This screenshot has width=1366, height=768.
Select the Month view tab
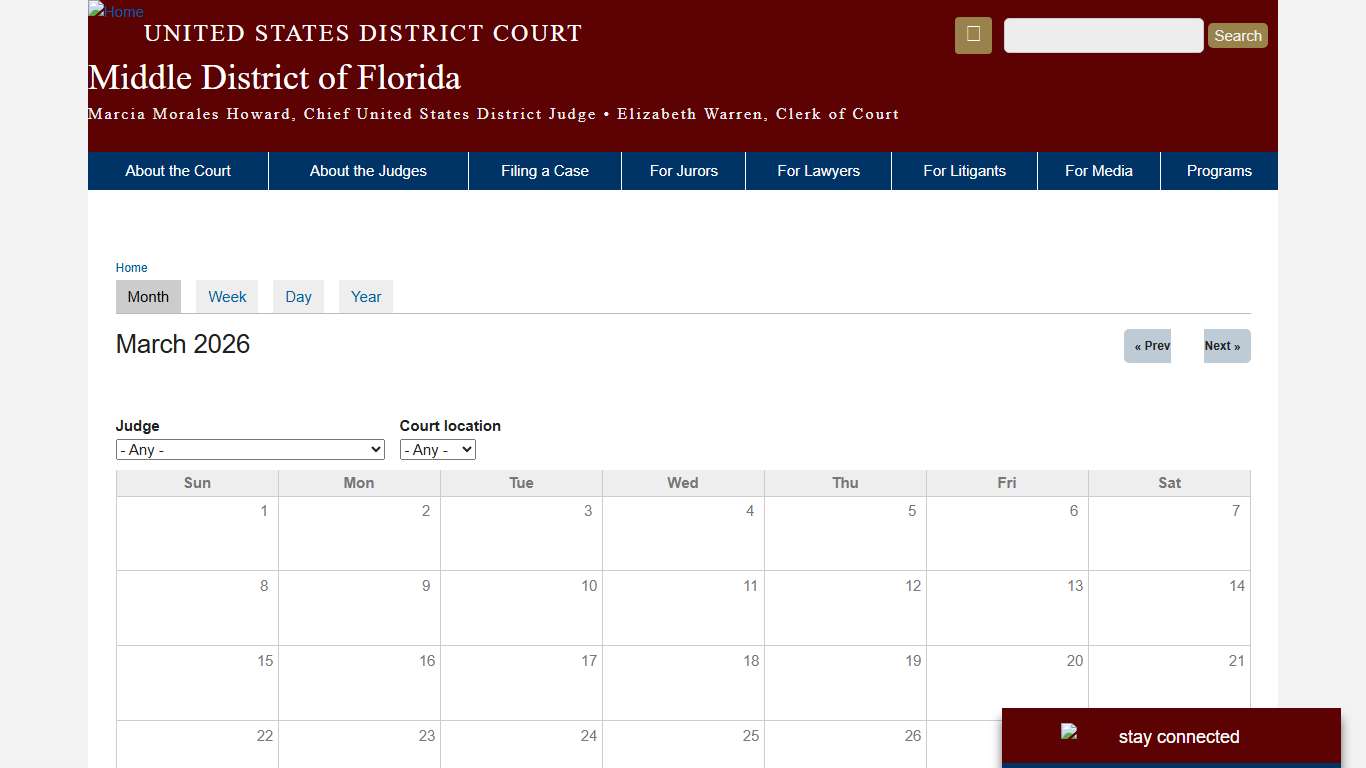pyautogui.click(x=147, y=296)
